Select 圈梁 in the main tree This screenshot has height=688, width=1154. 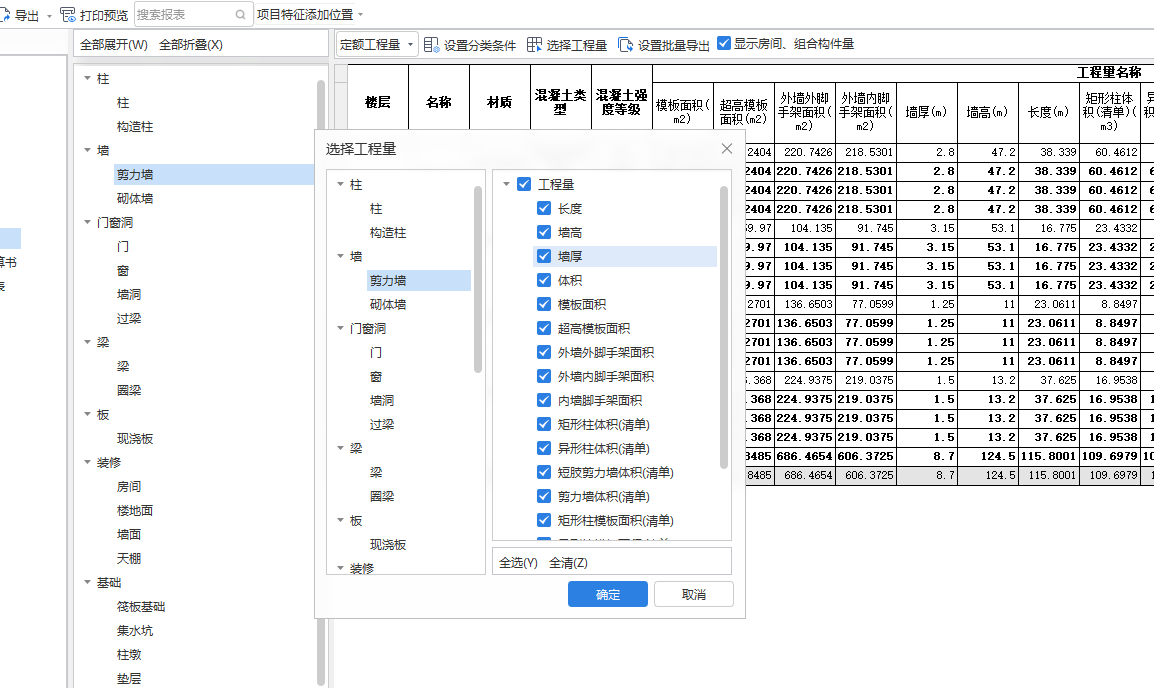pos(129,391)
